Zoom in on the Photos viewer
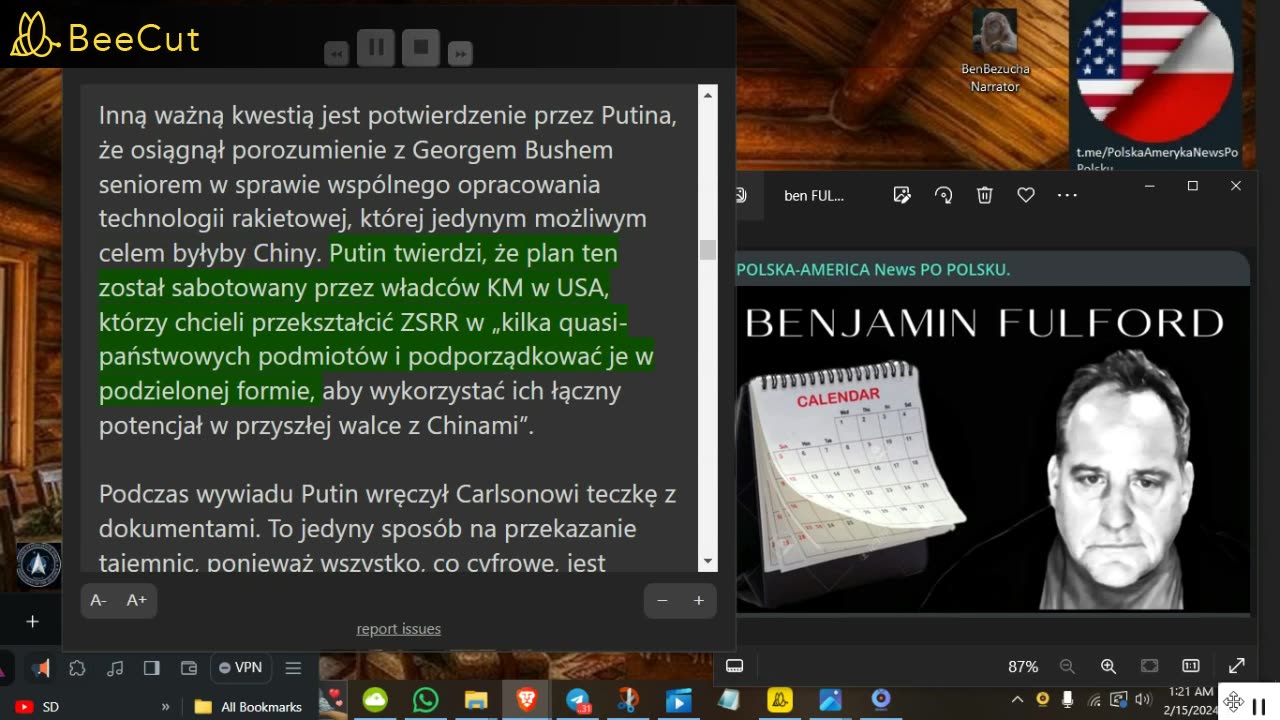This screenshot has width=1280, height=720. (1108, 666)
